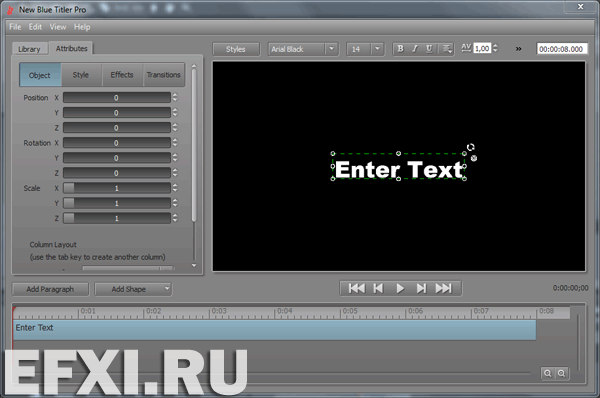Expand more toolbar options chevron
This screenshot has width=600, height=398.
point(518,49)
